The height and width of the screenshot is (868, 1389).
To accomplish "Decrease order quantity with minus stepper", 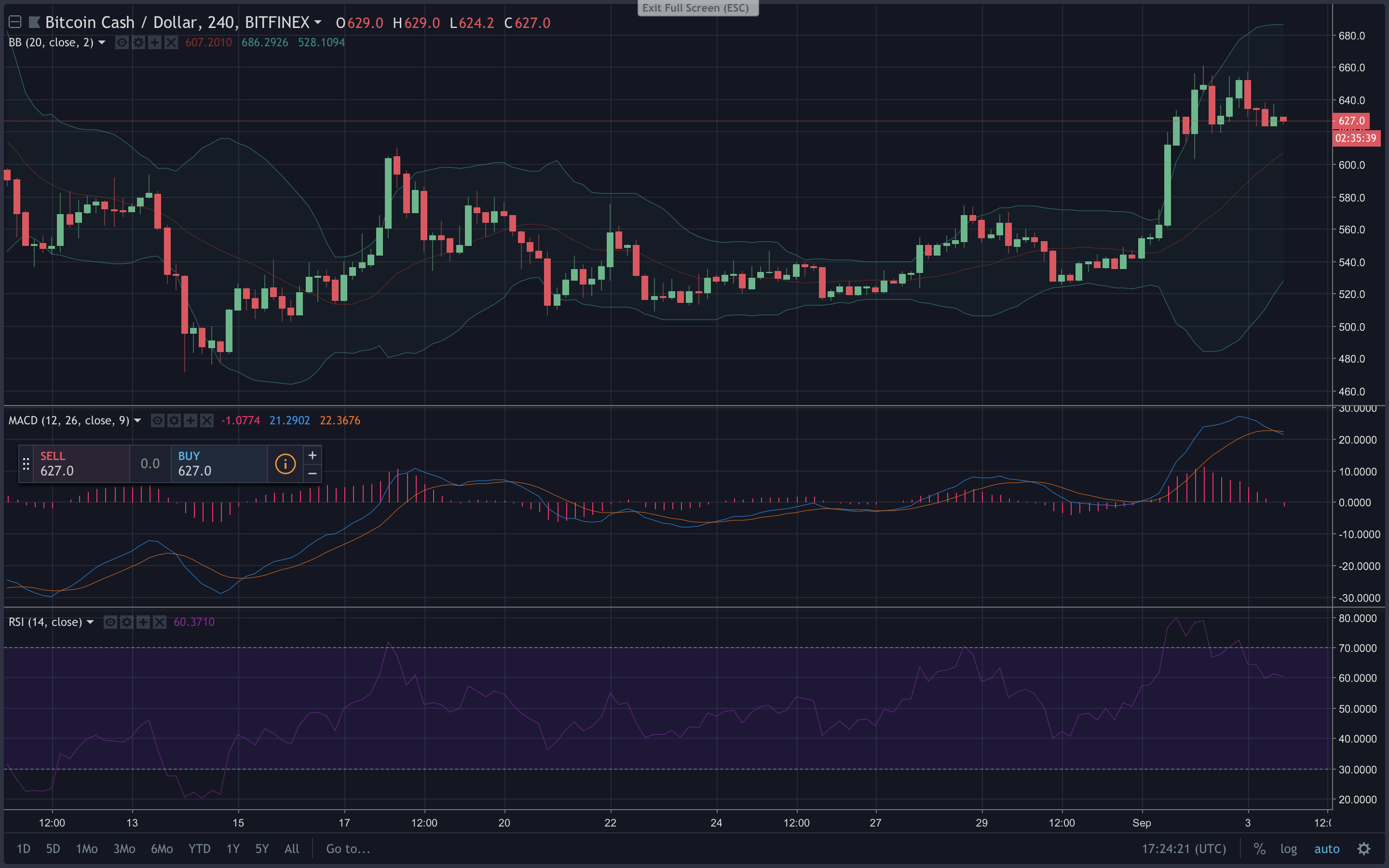I will click(x=312, y=474).
